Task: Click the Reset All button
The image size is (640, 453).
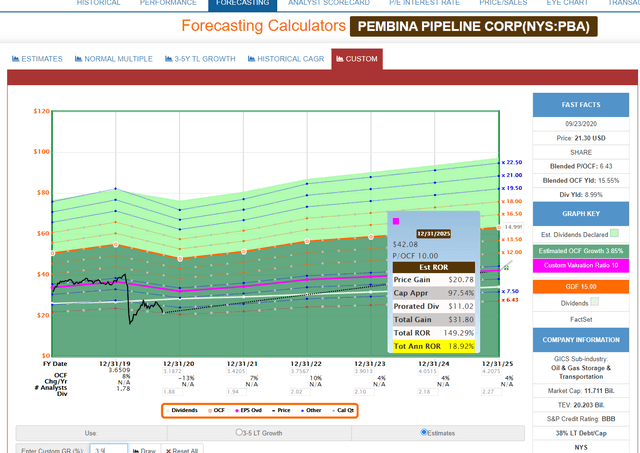Action: click(182, 450)
